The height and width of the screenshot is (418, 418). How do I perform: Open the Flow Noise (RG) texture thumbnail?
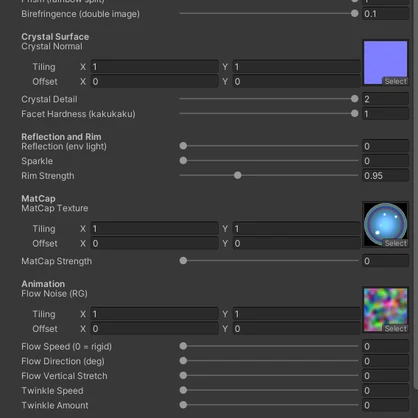pyautogui.click(x=385, y=310)
